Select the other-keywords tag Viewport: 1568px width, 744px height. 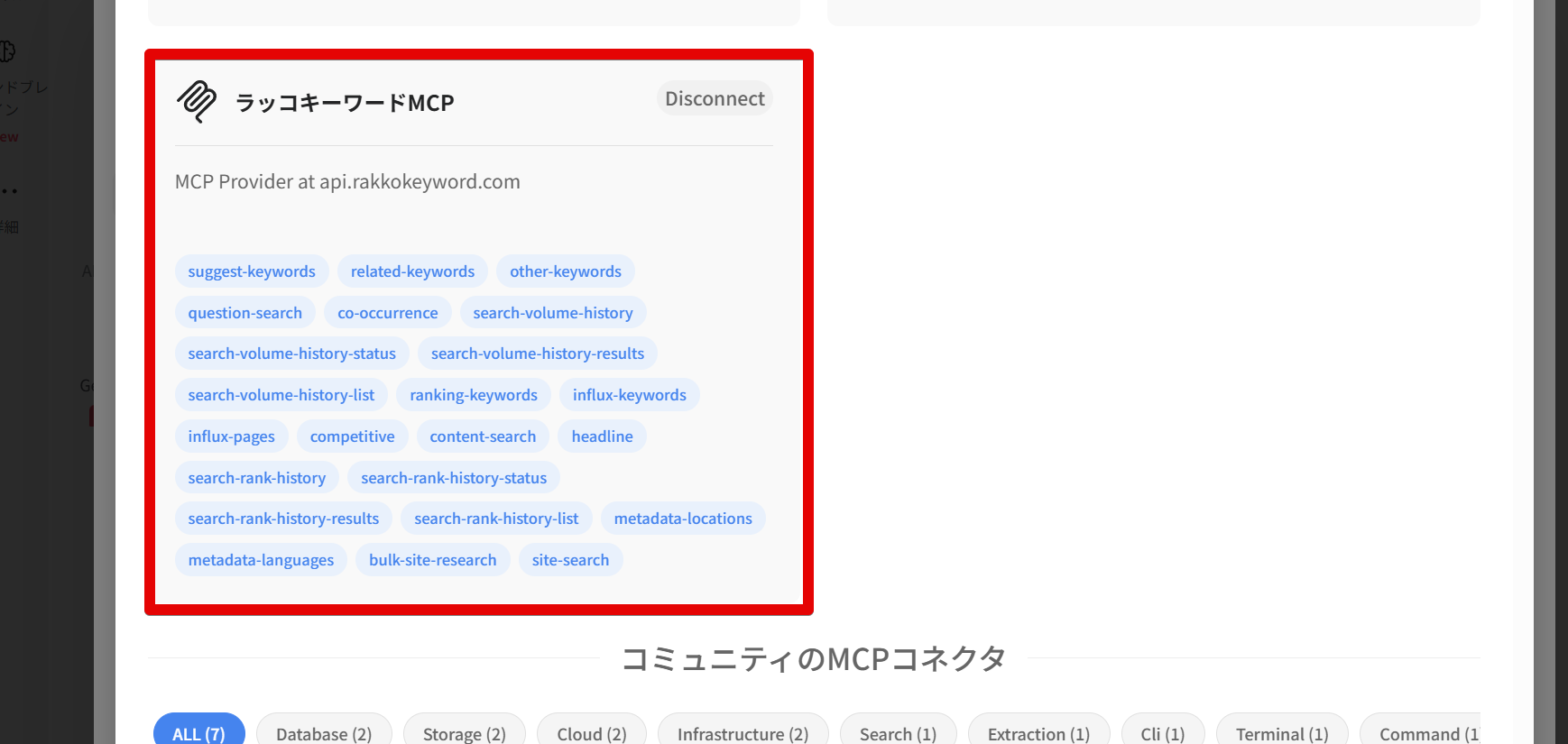566,271
